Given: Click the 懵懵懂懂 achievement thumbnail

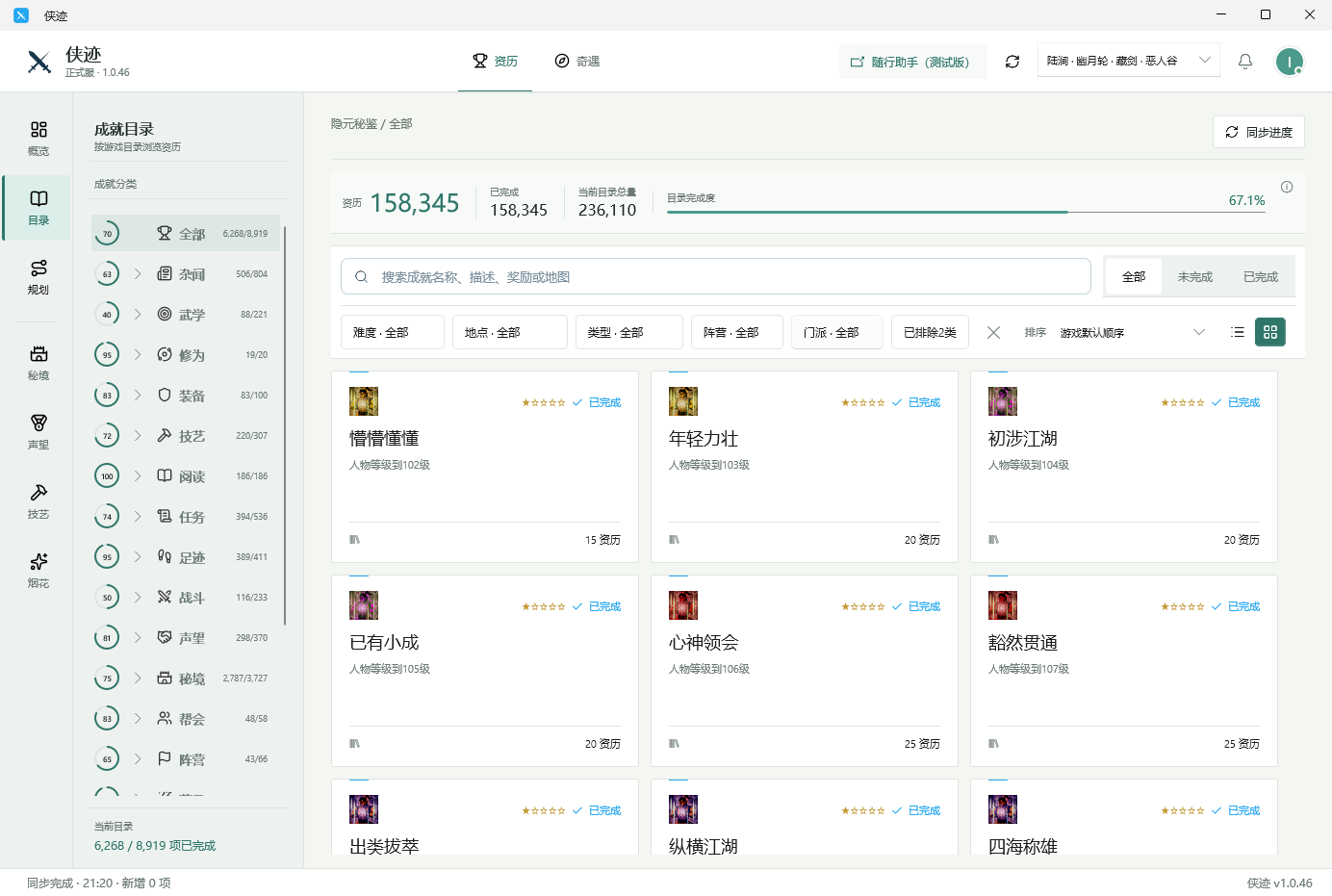Looking at the screenshot, I should click(x=364, y=401).
